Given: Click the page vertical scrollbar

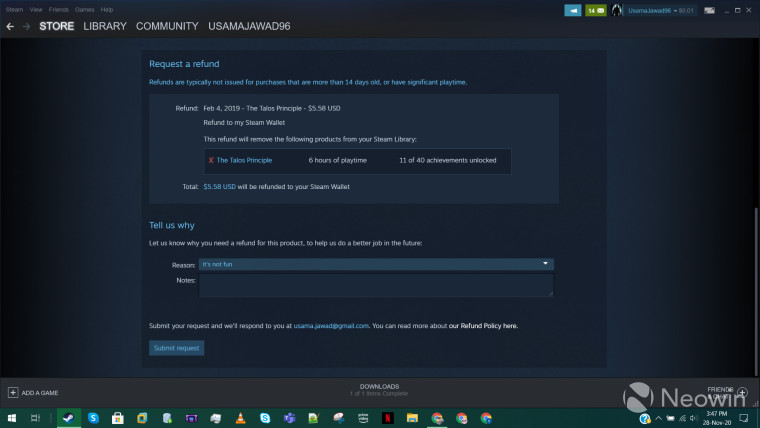Looking at the screenshot, I should (x=756, y=291).
